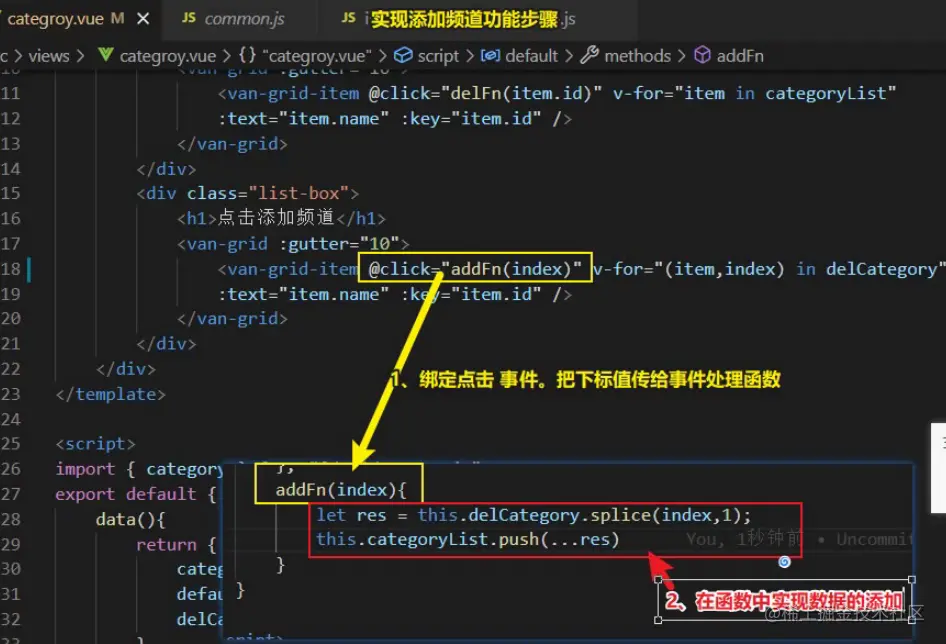Click the variable icon beside default

click(490, 56)
